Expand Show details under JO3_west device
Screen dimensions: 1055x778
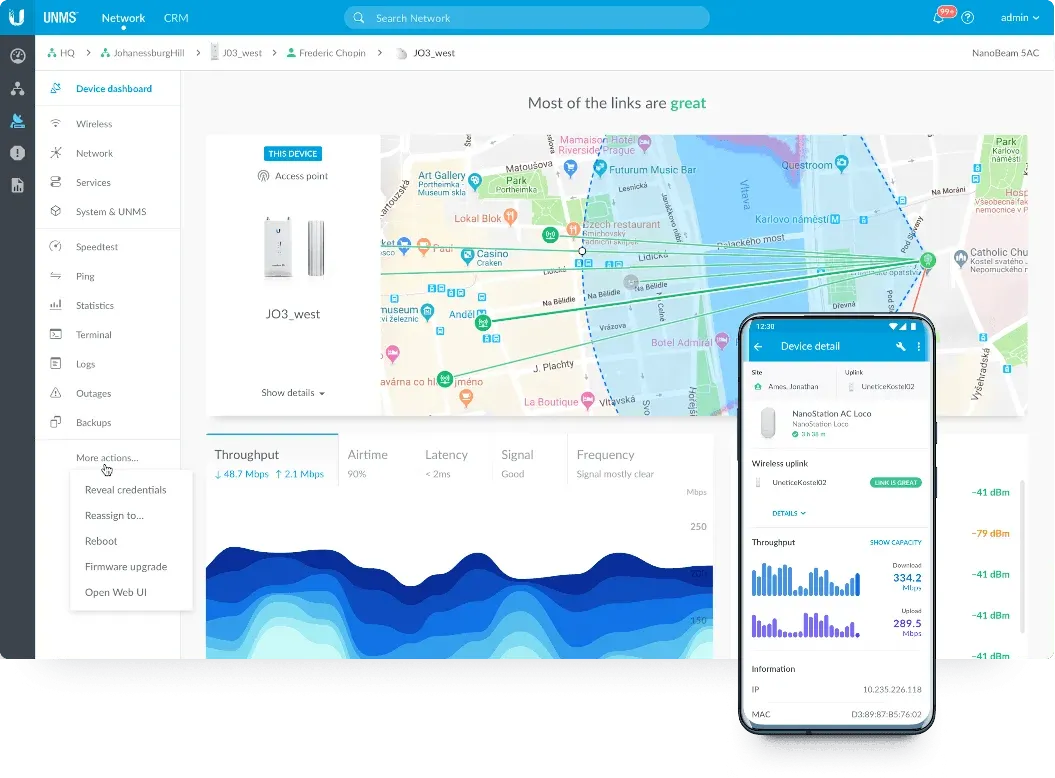292,393
